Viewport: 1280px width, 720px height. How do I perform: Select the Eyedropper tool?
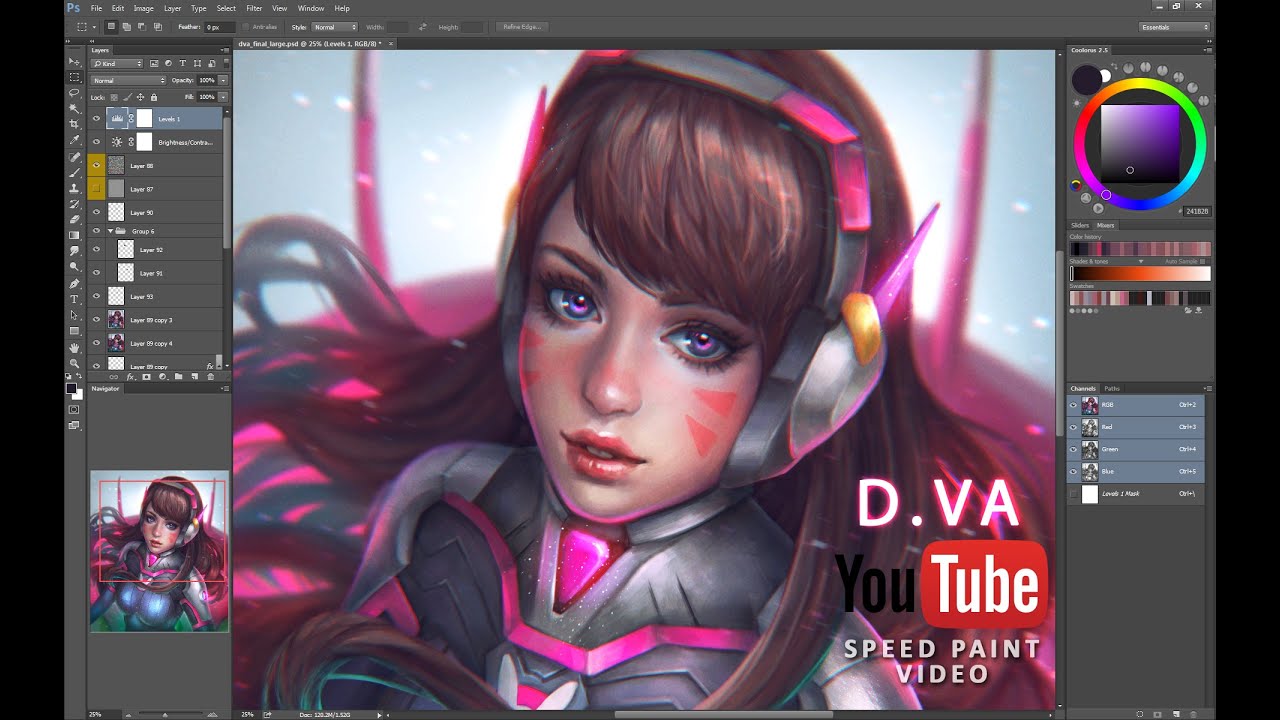coord(74,140)
